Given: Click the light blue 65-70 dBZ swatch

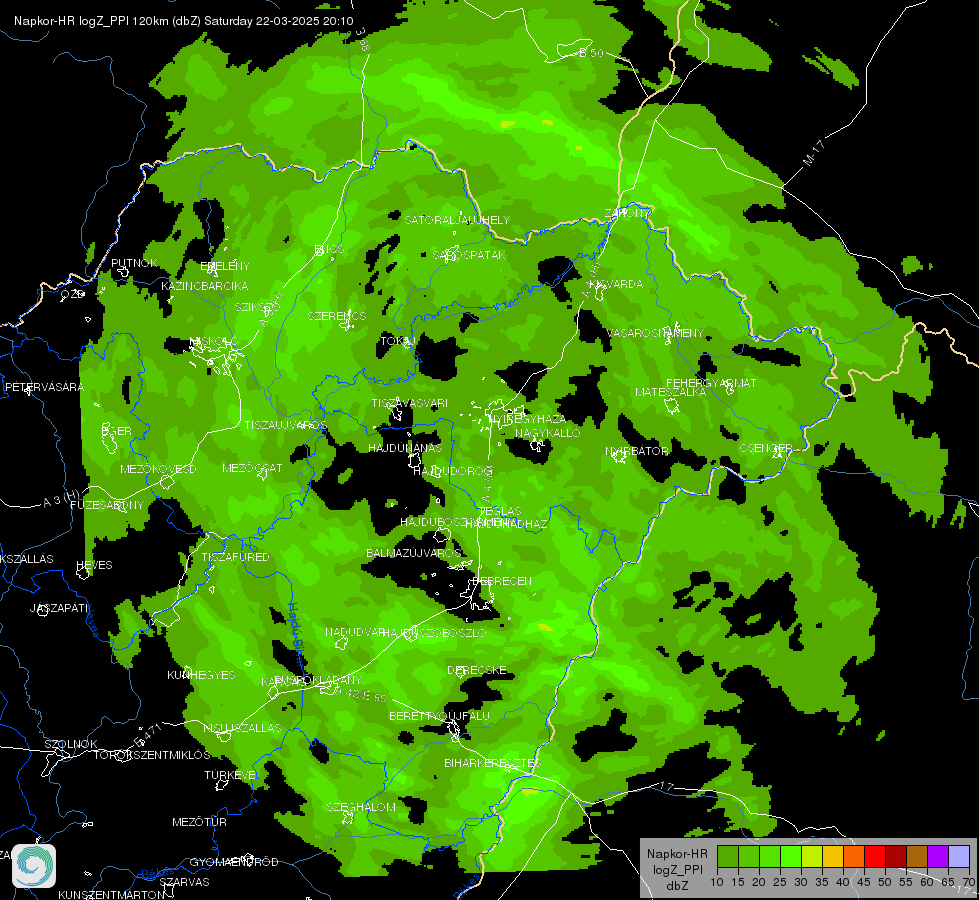Looking at the screenshot, I should [959, 856].
